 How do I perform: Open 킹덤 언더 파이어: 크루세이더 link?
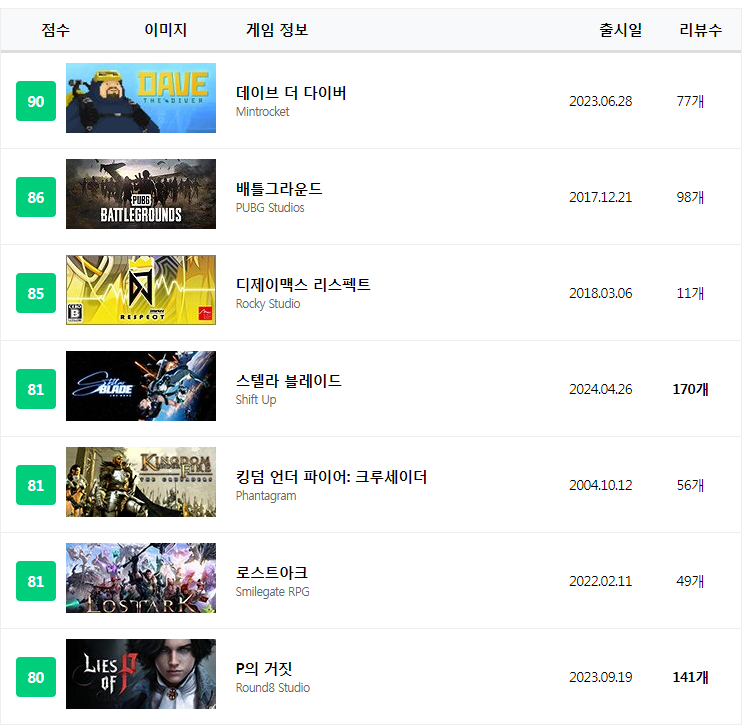331,477
